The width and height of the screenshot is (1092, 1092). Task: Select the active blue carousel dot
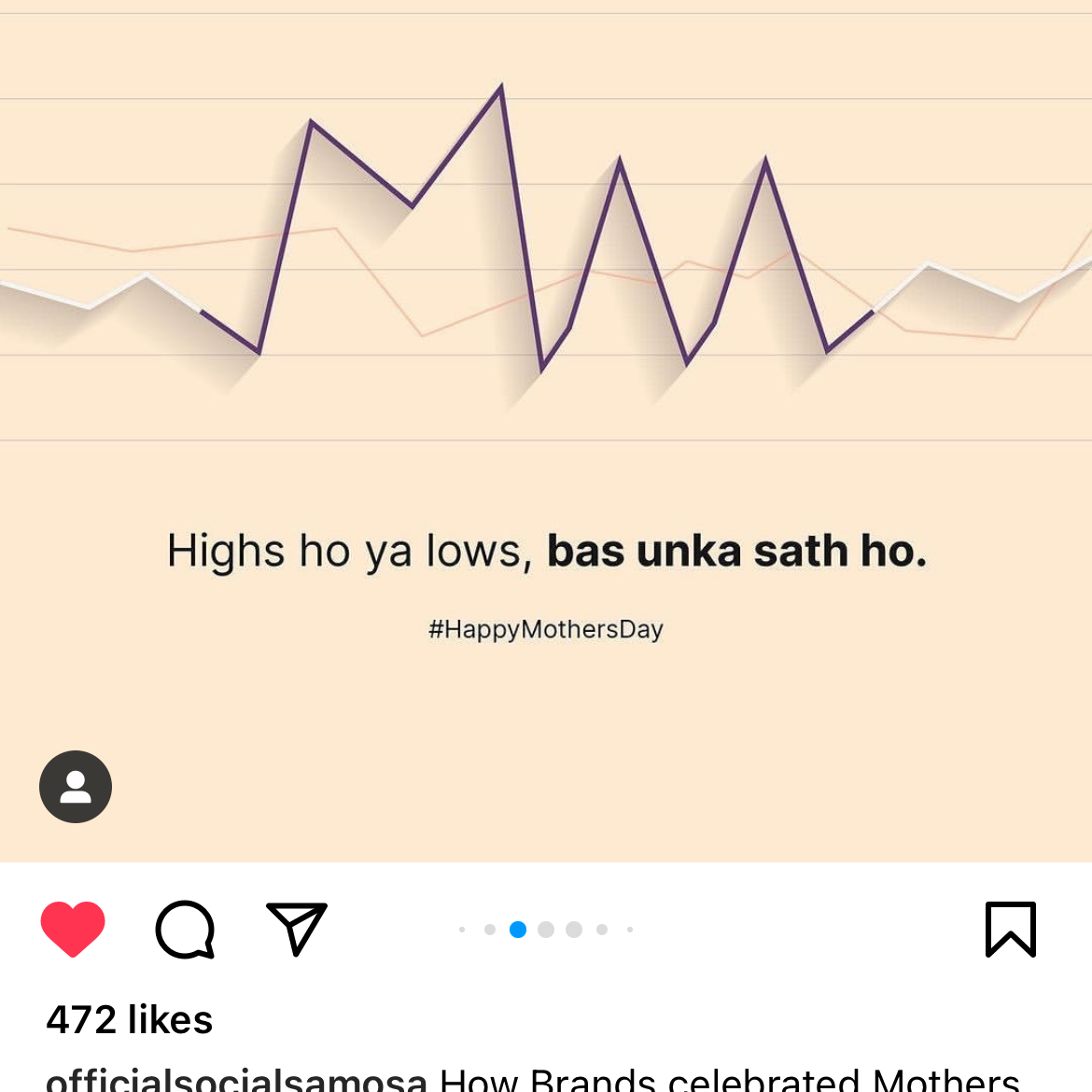tap(518, 930)
